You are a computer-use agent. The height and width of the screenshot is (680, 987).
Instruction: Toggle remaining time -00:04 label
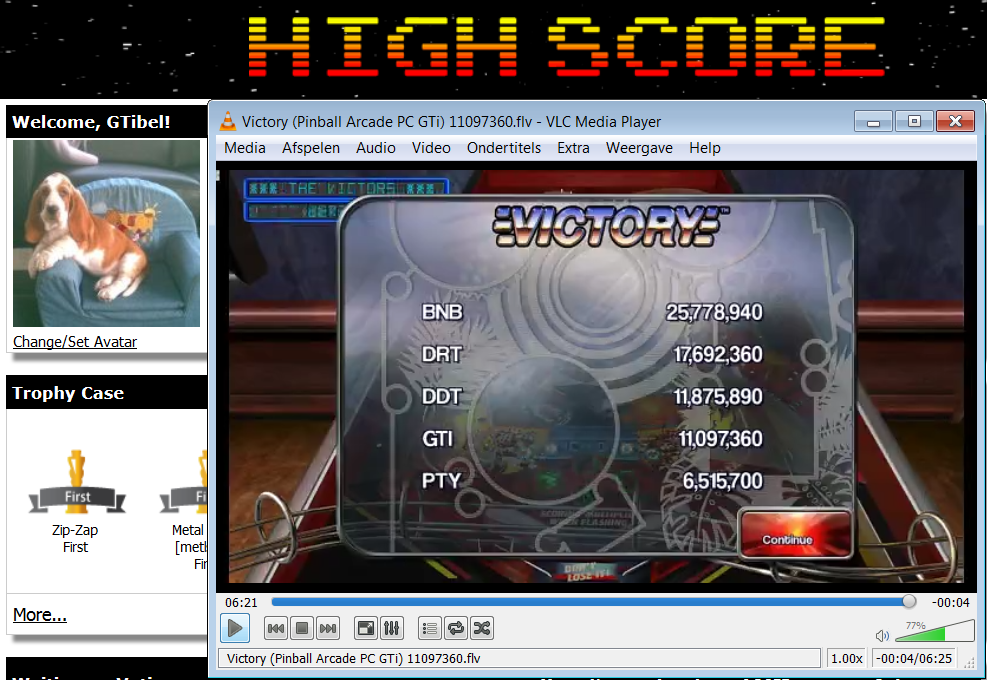point(950,603)
